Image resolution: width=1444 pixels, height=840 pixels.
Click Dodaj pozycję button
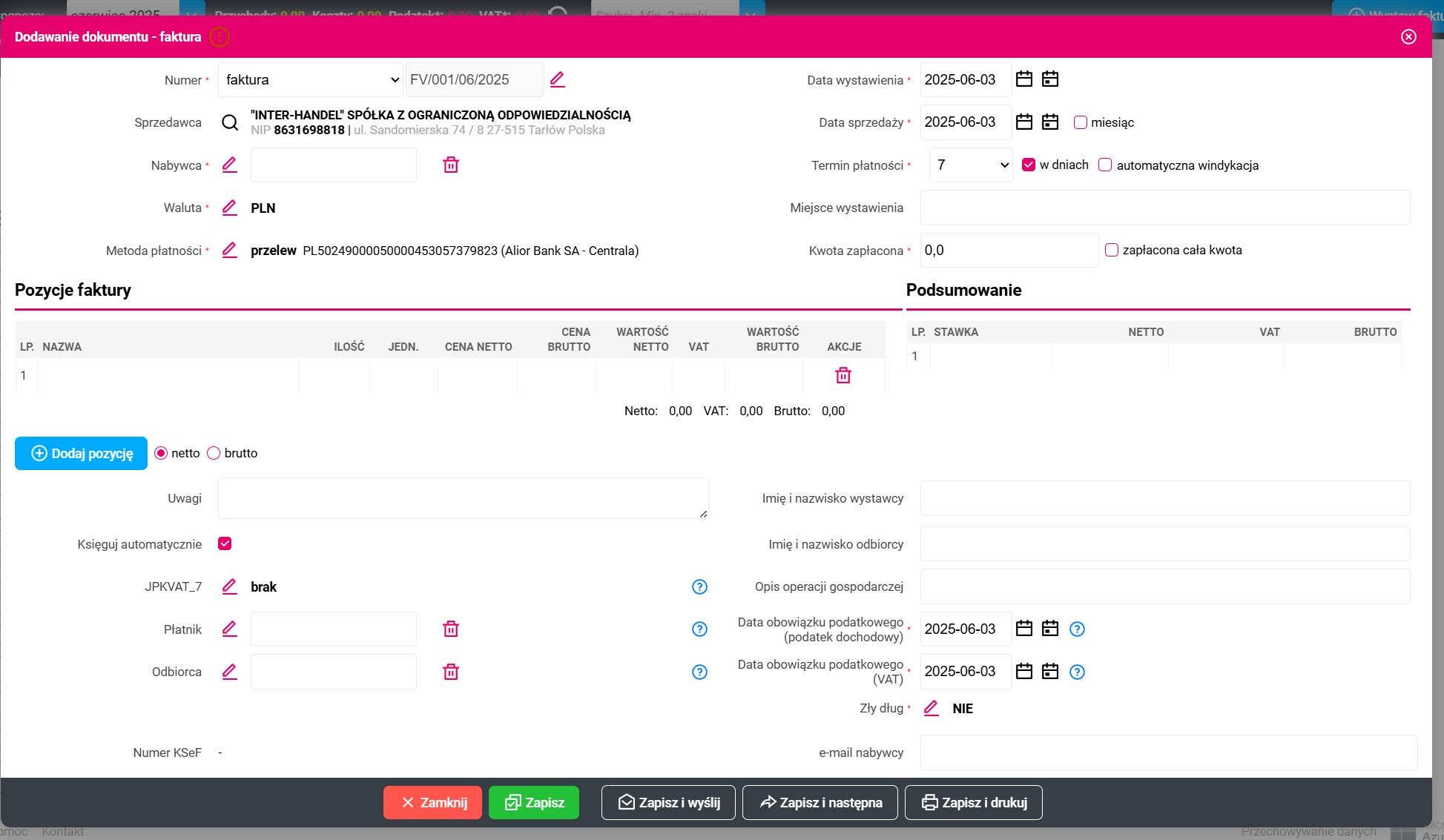(x=82, y=454)
